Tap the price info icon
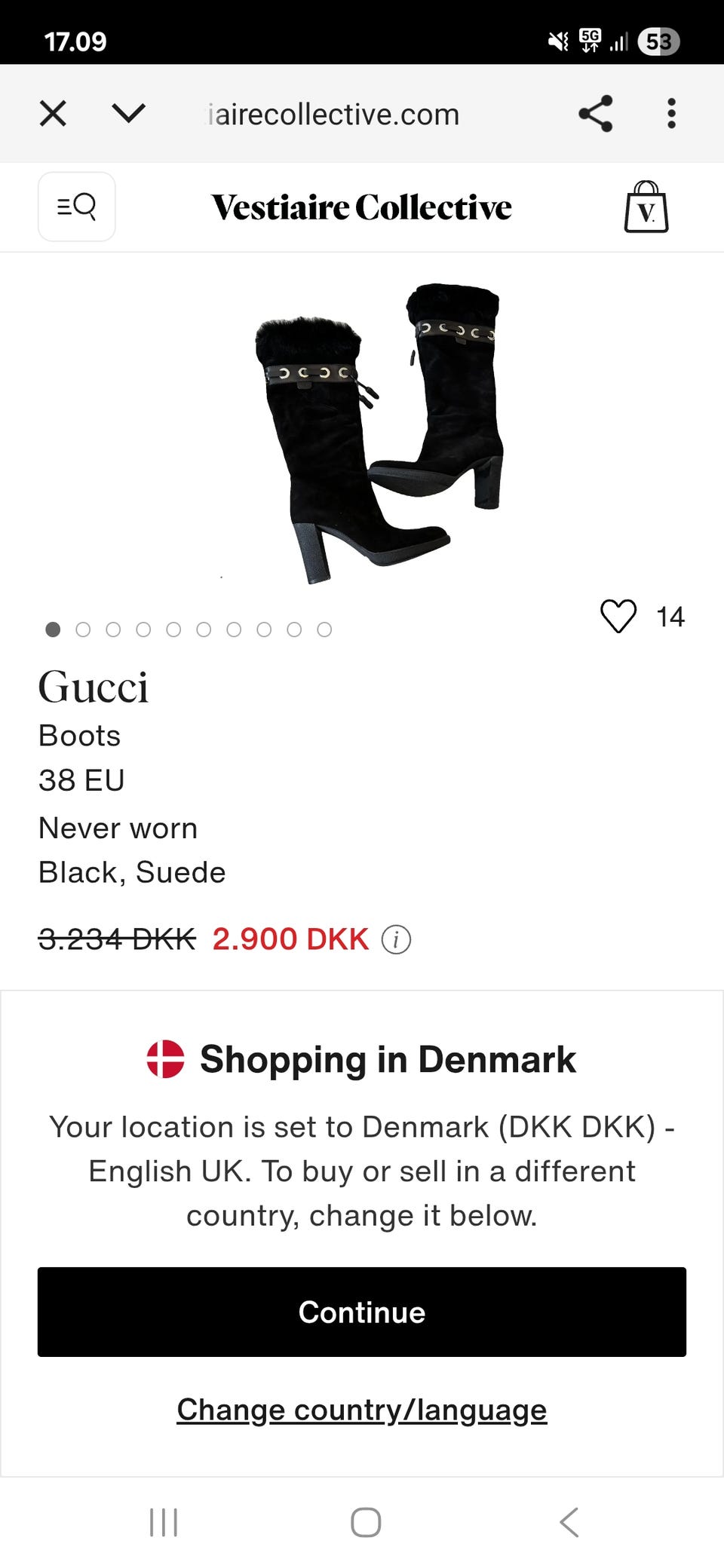This screenshot has height=1568, width=724. coord(396,939)
